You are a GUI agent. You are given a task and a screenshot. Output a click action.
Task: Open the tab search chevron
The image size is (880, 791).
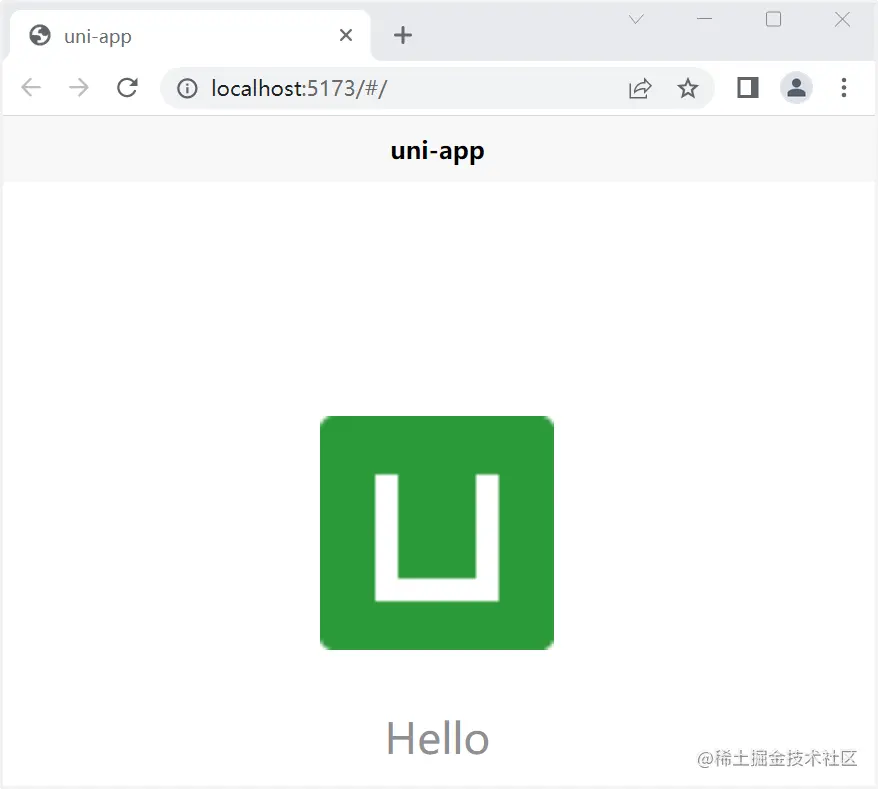tap(636, 20)
